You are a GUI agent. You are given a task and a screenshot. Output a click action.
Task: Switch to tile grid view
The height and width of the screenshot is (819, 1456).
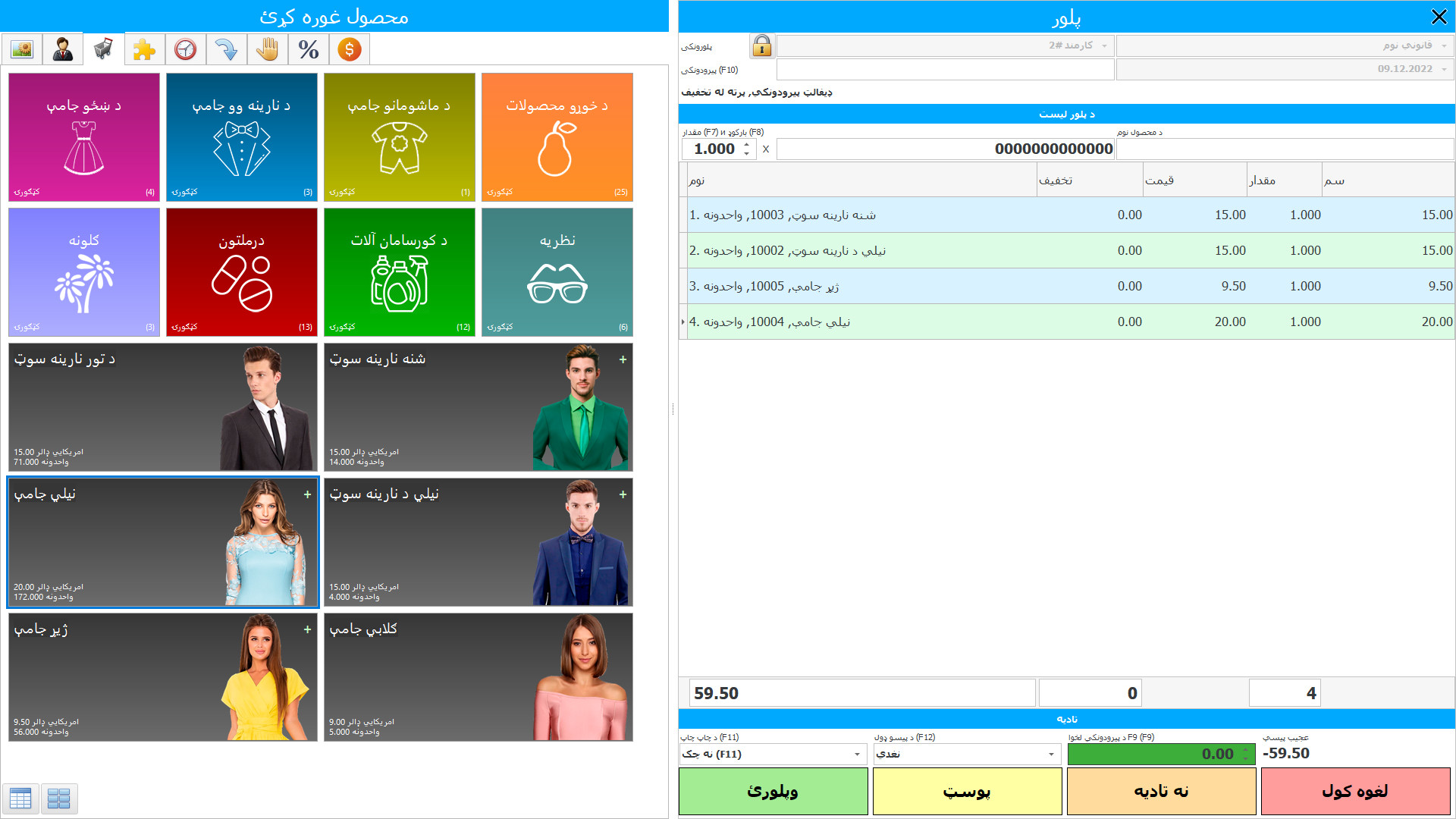59,799
